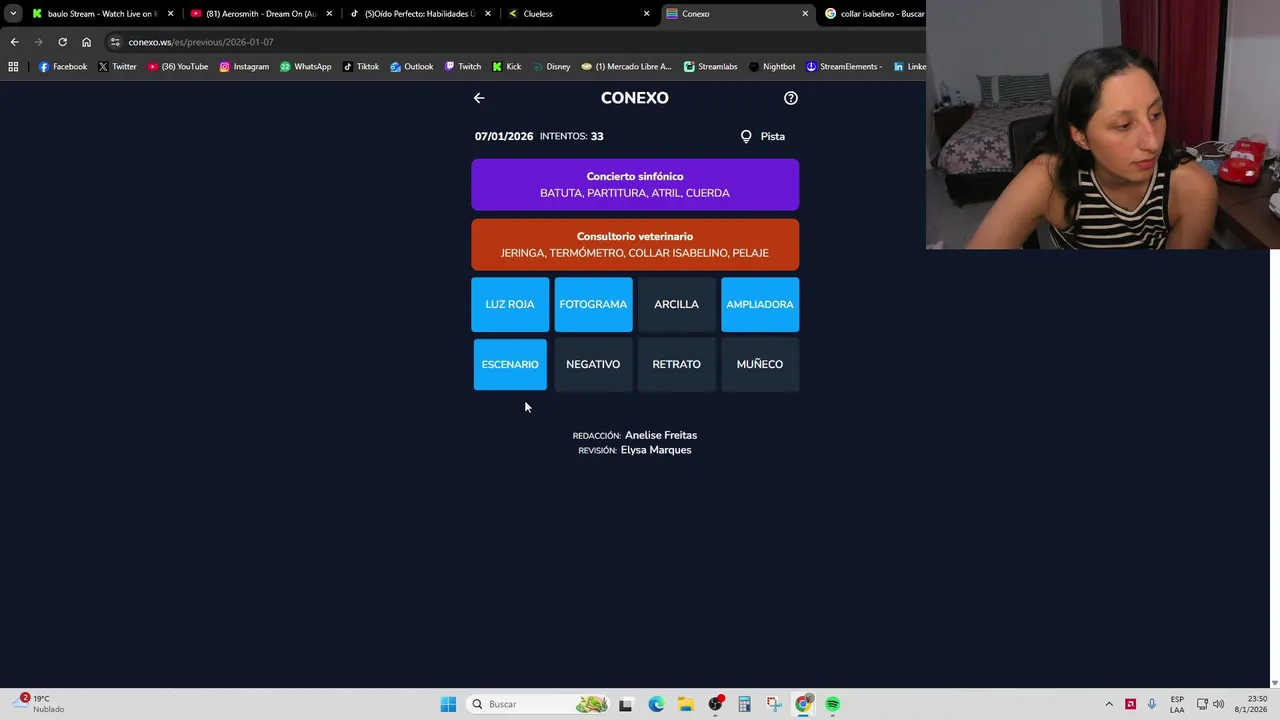Click the browser back arrow
The image size is (1280, 720).
(14, 42)
